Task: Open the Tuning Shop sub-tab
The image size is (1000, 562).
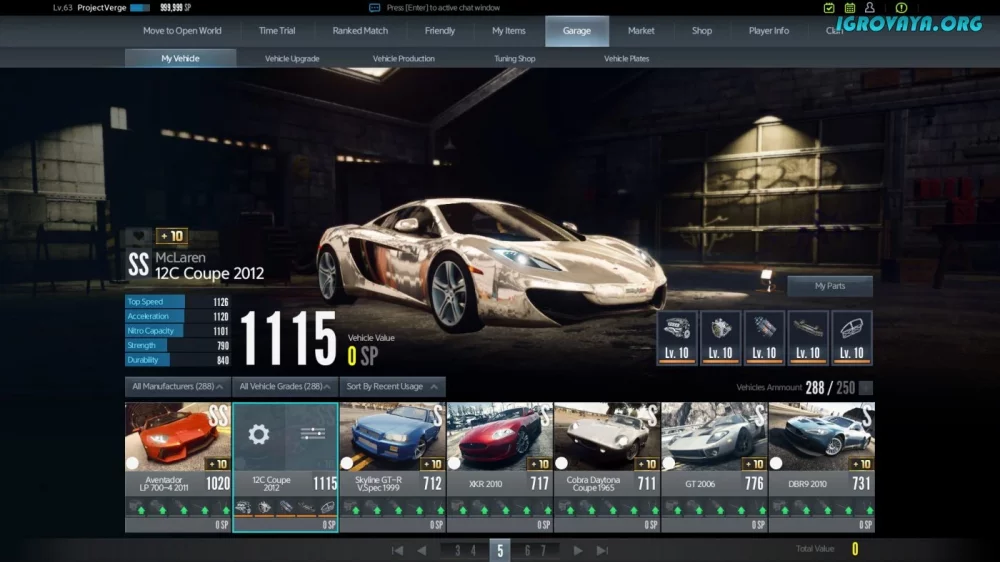Action: [x=514, y=59]
